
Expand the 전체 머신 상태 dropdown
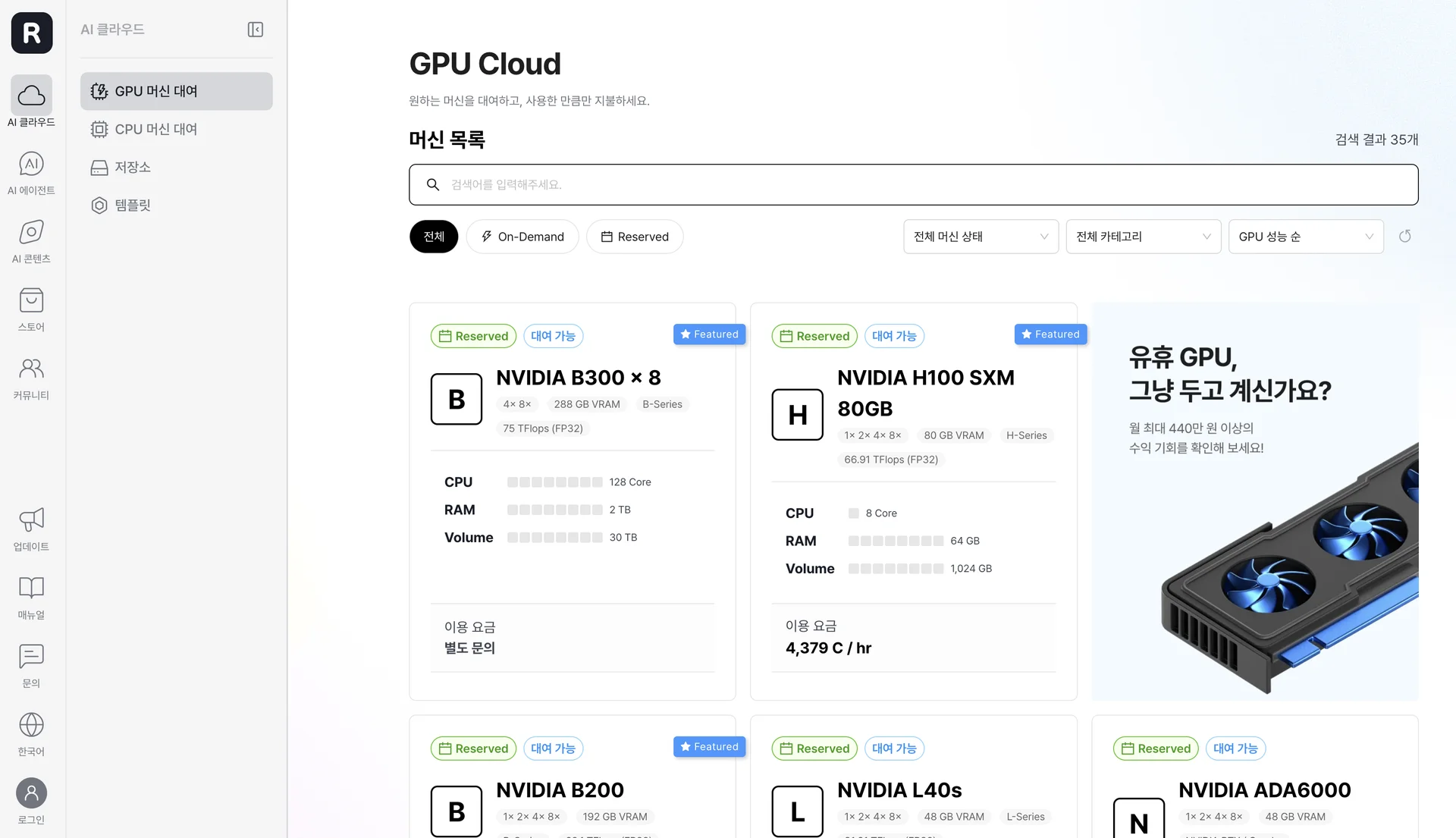click(x=981, y=237)
